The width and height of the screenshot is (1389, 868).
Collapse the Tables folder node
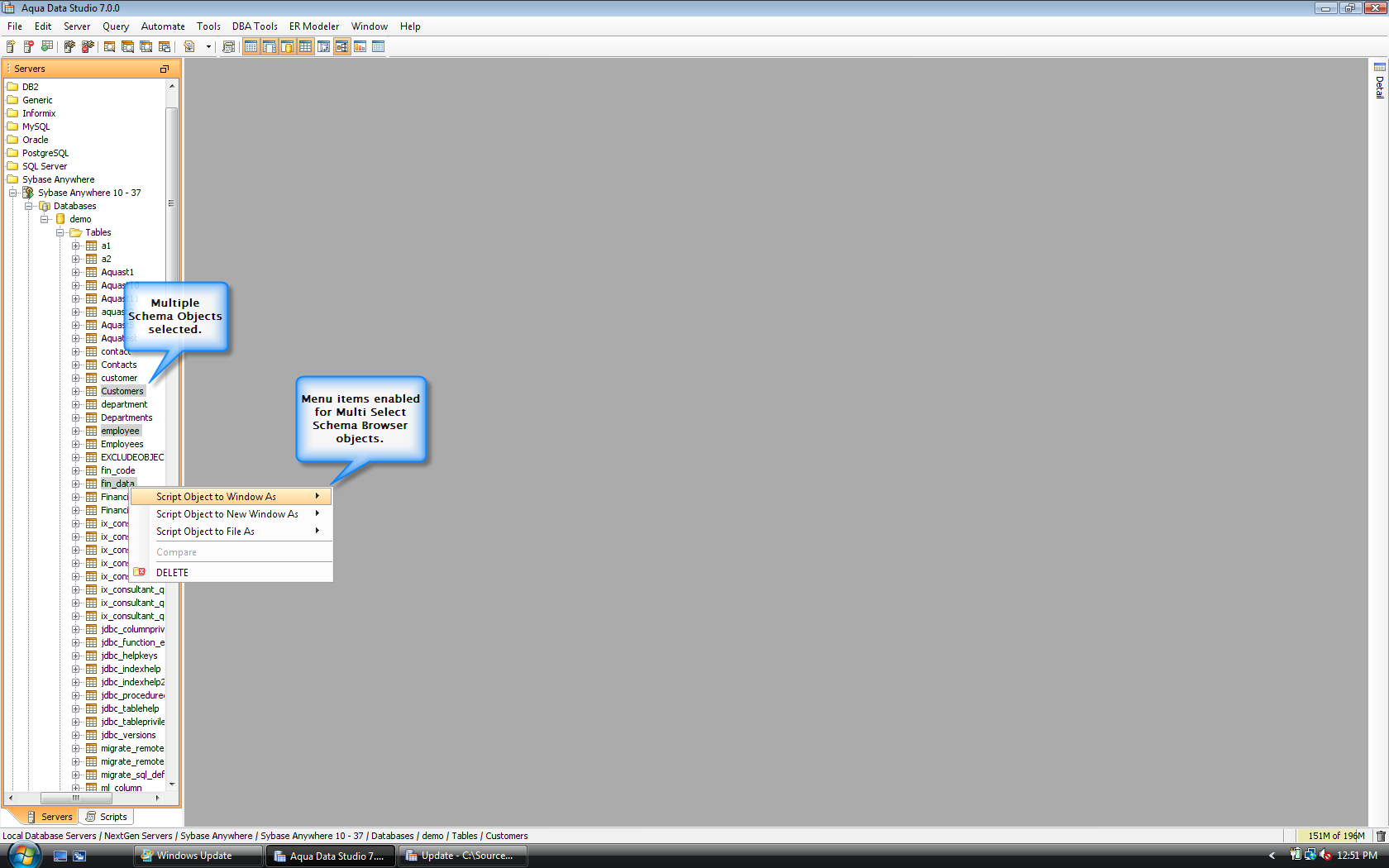(x=60, y=232)
